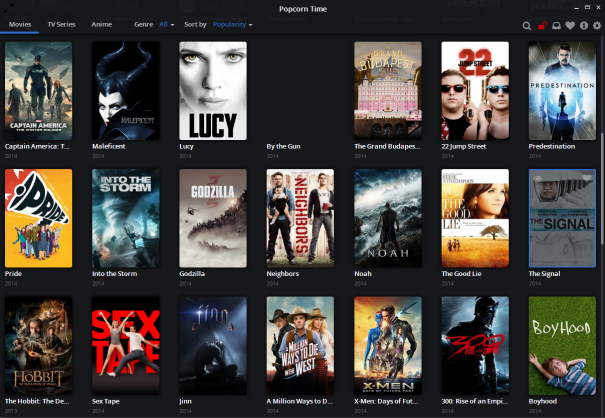Open settings with the gear icon
Viewport: 605px width, 418px height.
597,25
